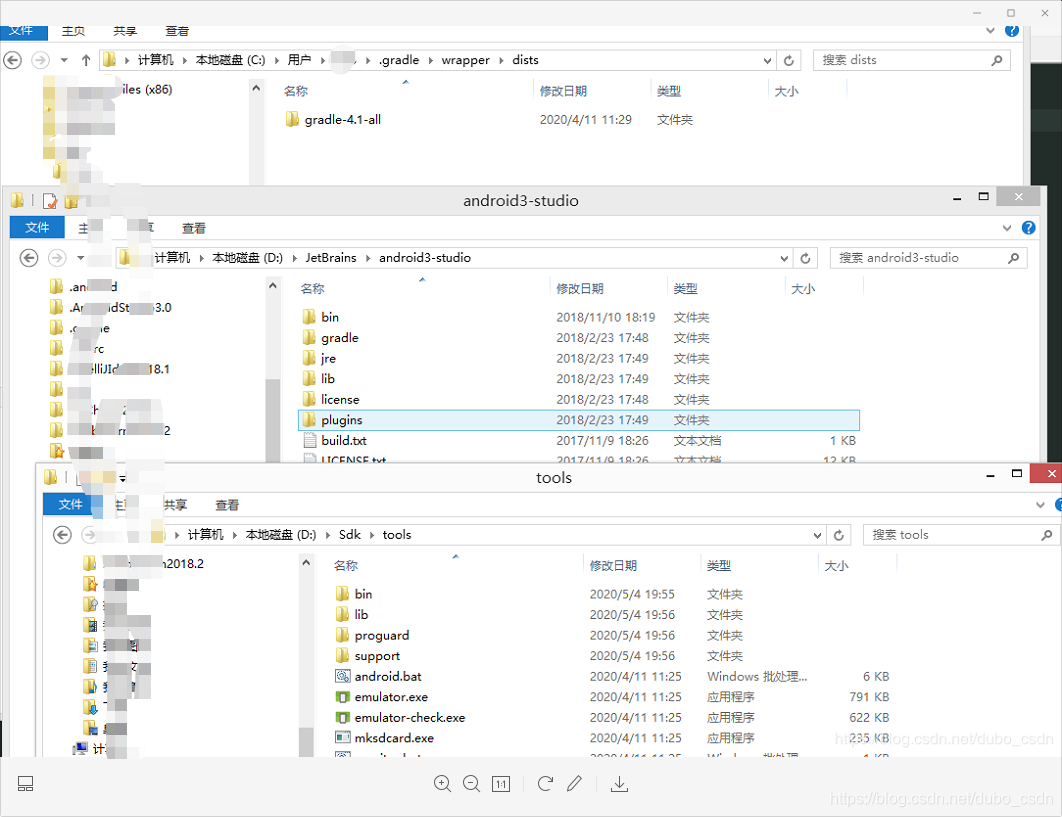Image resolution: width=1062 pixels, height=817 pixels.
Task: Open help in the android3-studio window
Action: point(1028,228)
